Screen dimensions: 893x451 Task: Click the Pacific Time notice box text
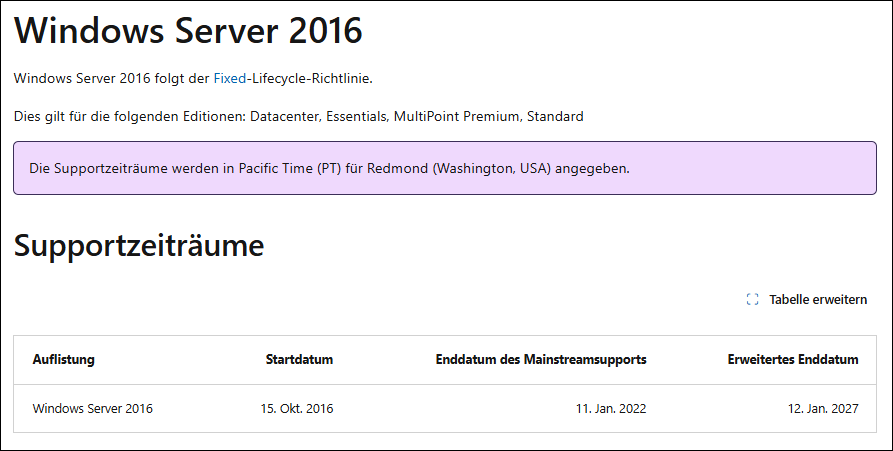(329, 169)
